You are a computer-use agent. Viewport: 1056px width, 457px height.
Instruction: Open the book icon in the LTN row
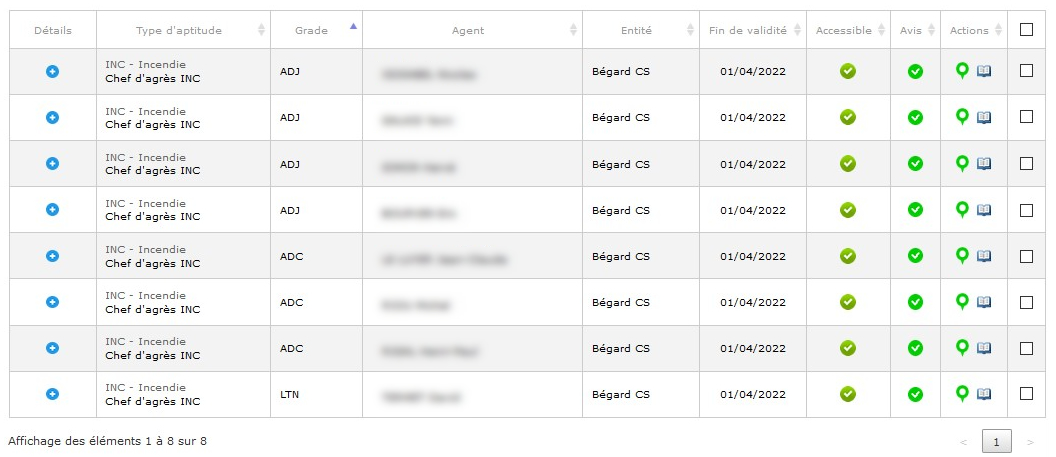pyautogui.click(x=984, y=394)
